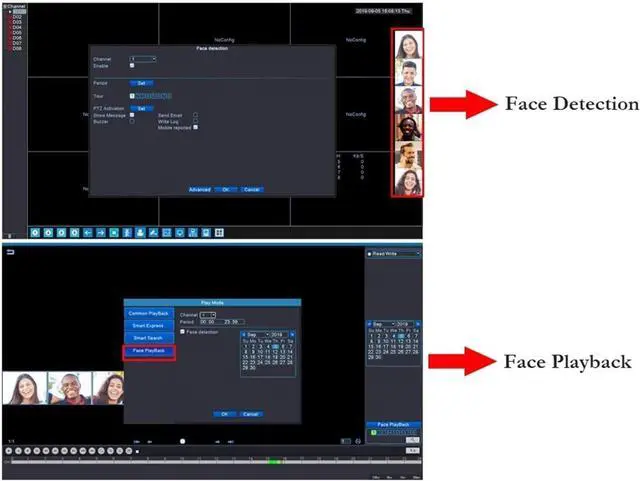Go to next month in Play Mode calendar
Viewport: 640px width, 481px height.
[292, 334]
